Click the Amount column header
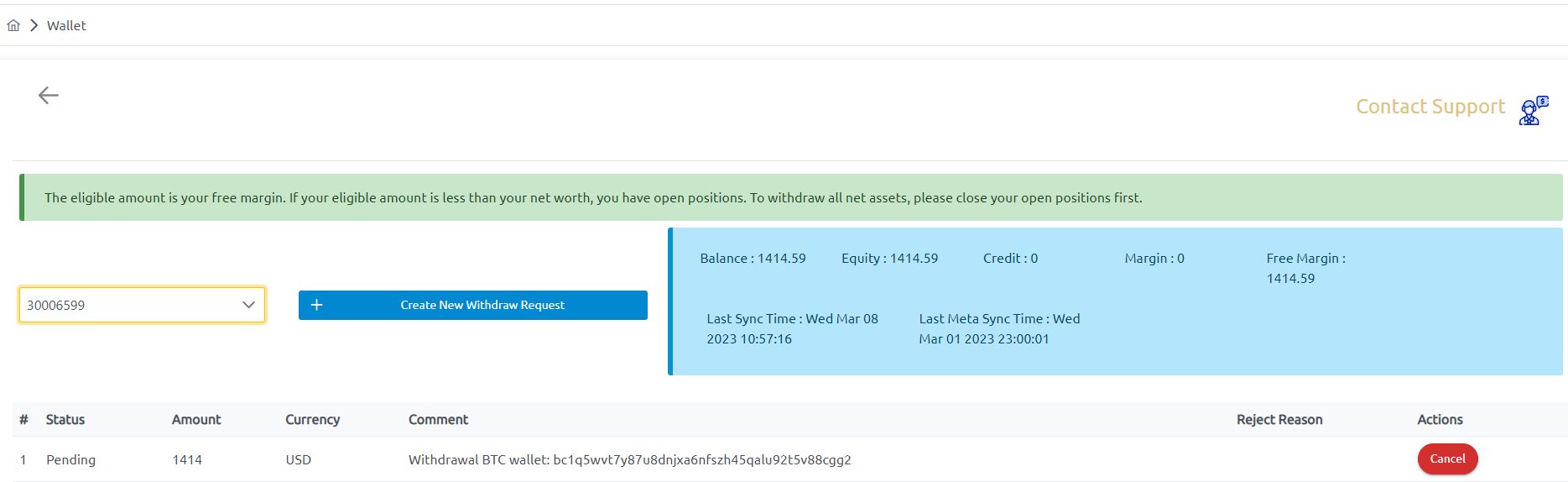Image resolution: width=1568 pixels, height=482 pixels. point(196,419)
